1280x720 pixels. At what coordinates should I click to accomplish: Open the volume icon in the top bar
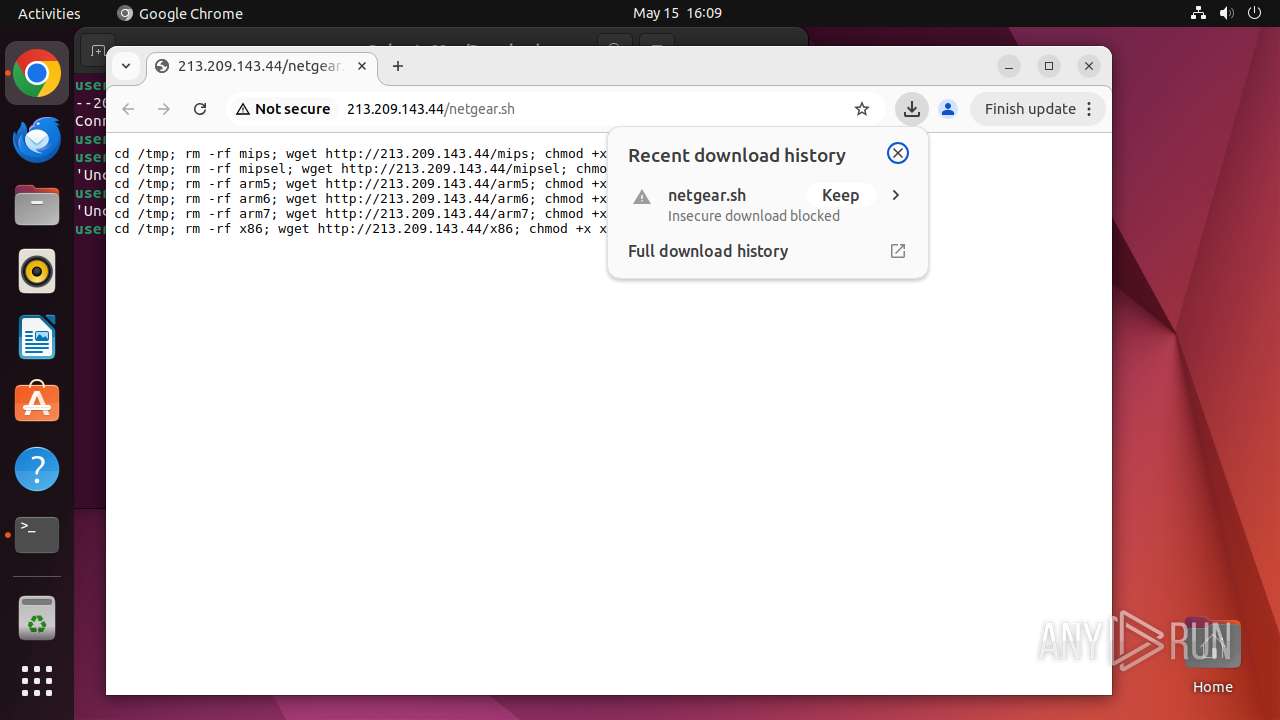(x=1227, y=13)
